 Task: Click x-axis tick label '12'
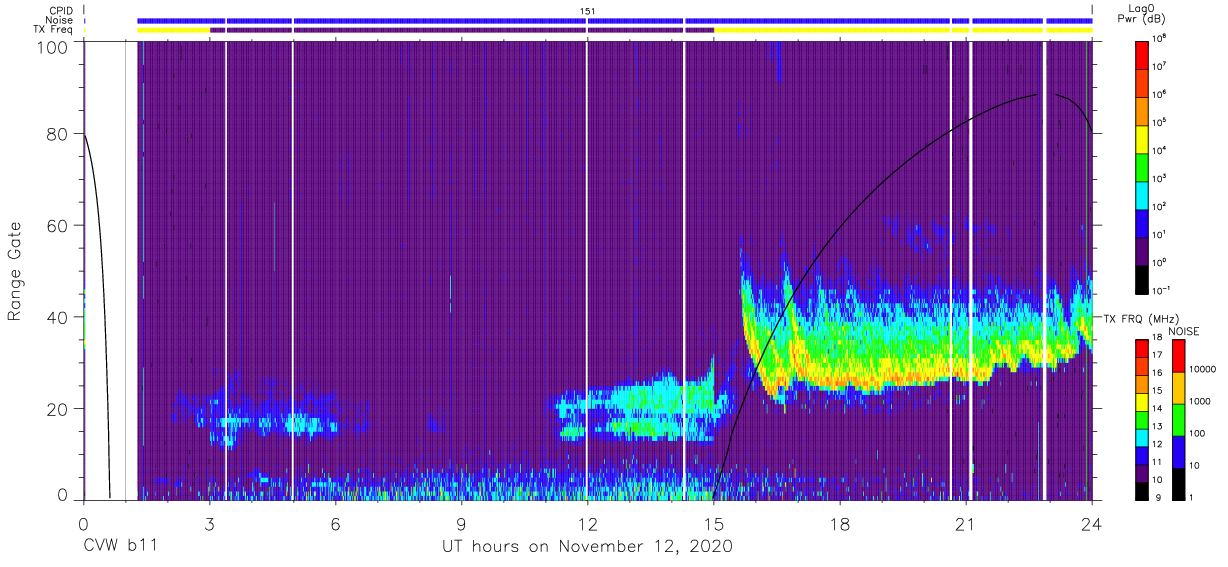click(x=588, y=523)
